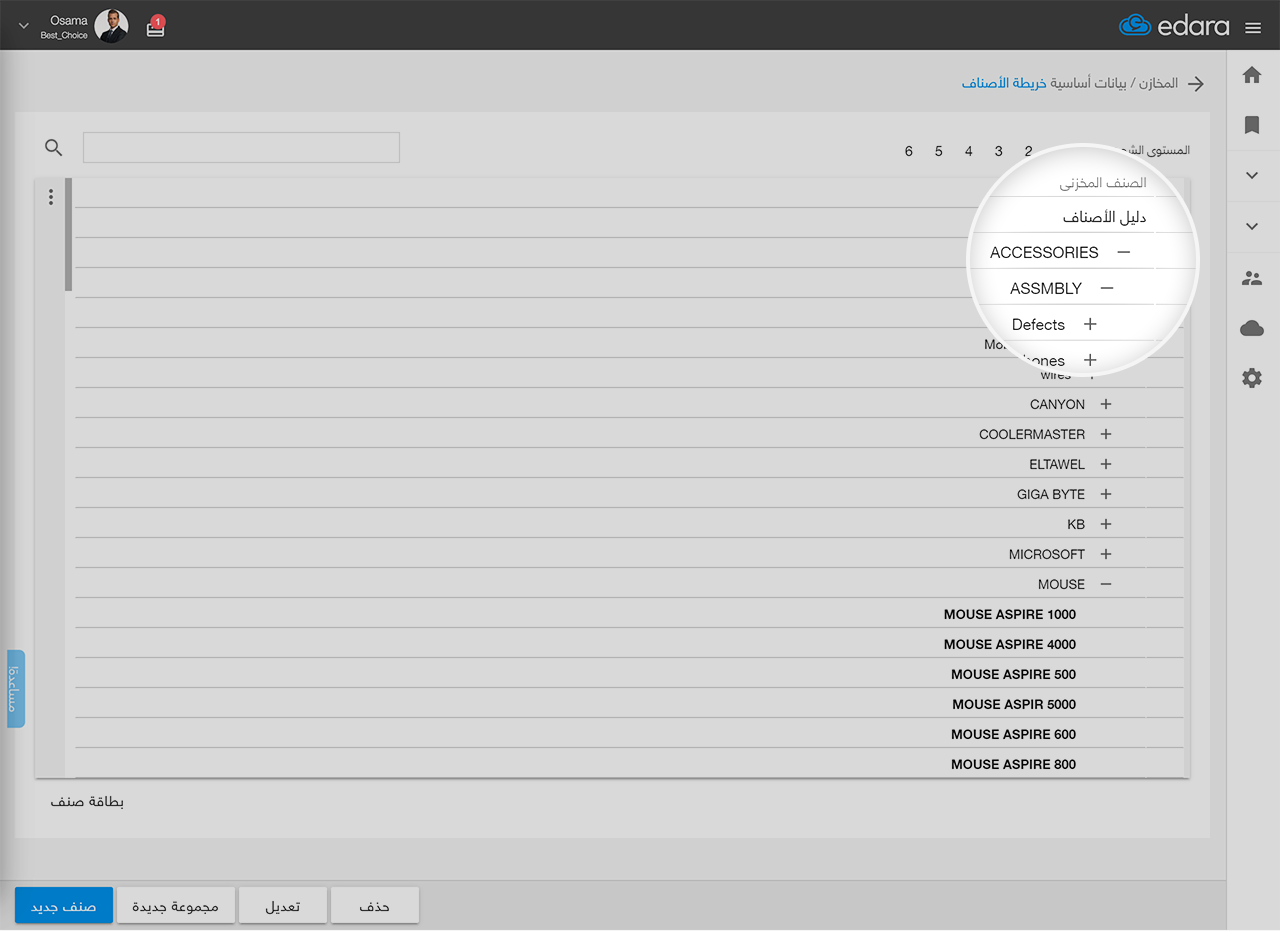1280x931 pixels.
Task: Open the cloud icon in sidebar
Action: [x=1252, y=328]
